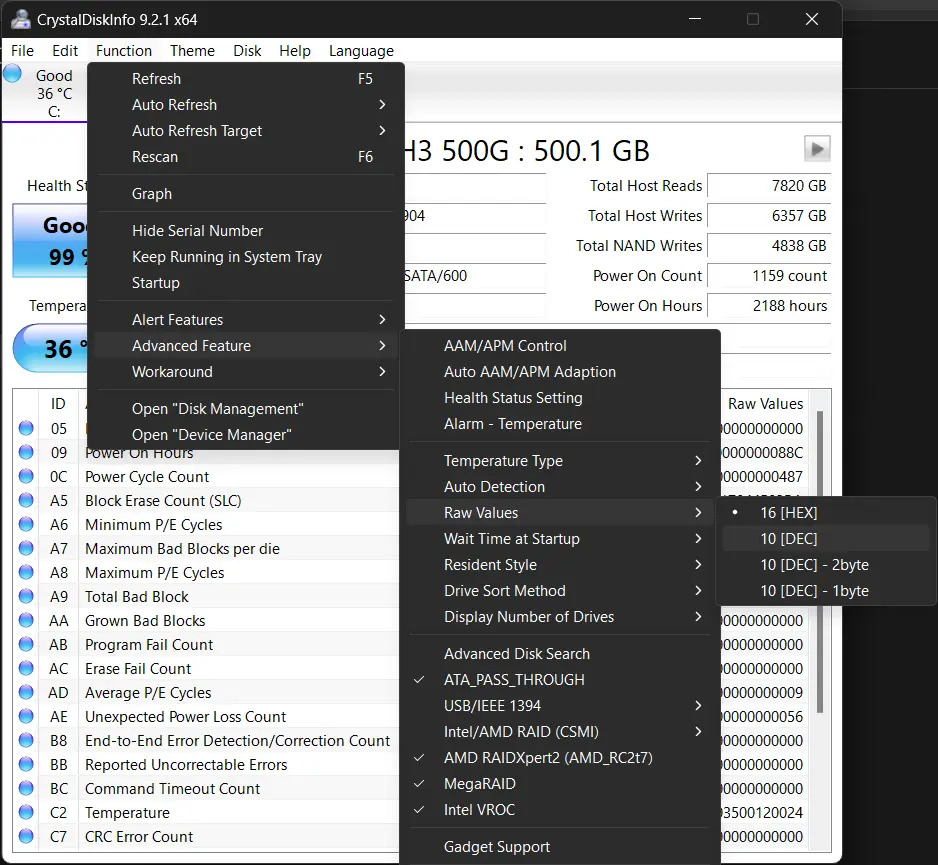Click status orb for Unexpected Power Loss Count

26,716
